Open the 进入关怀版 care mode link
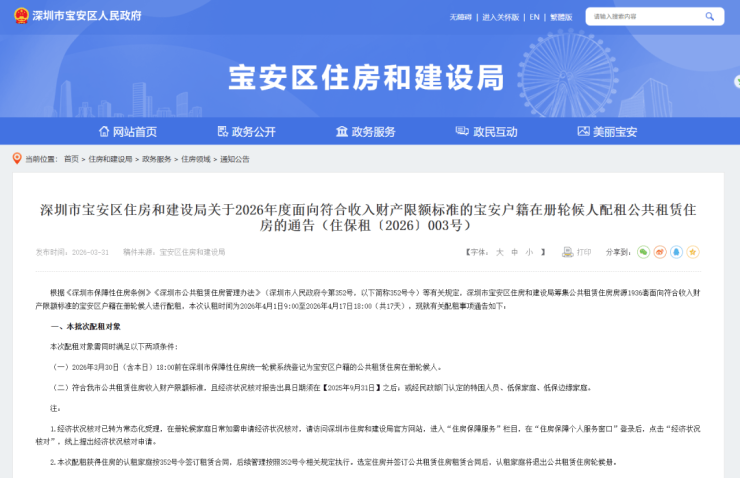The image size is (740, 478). coord(500,17)
